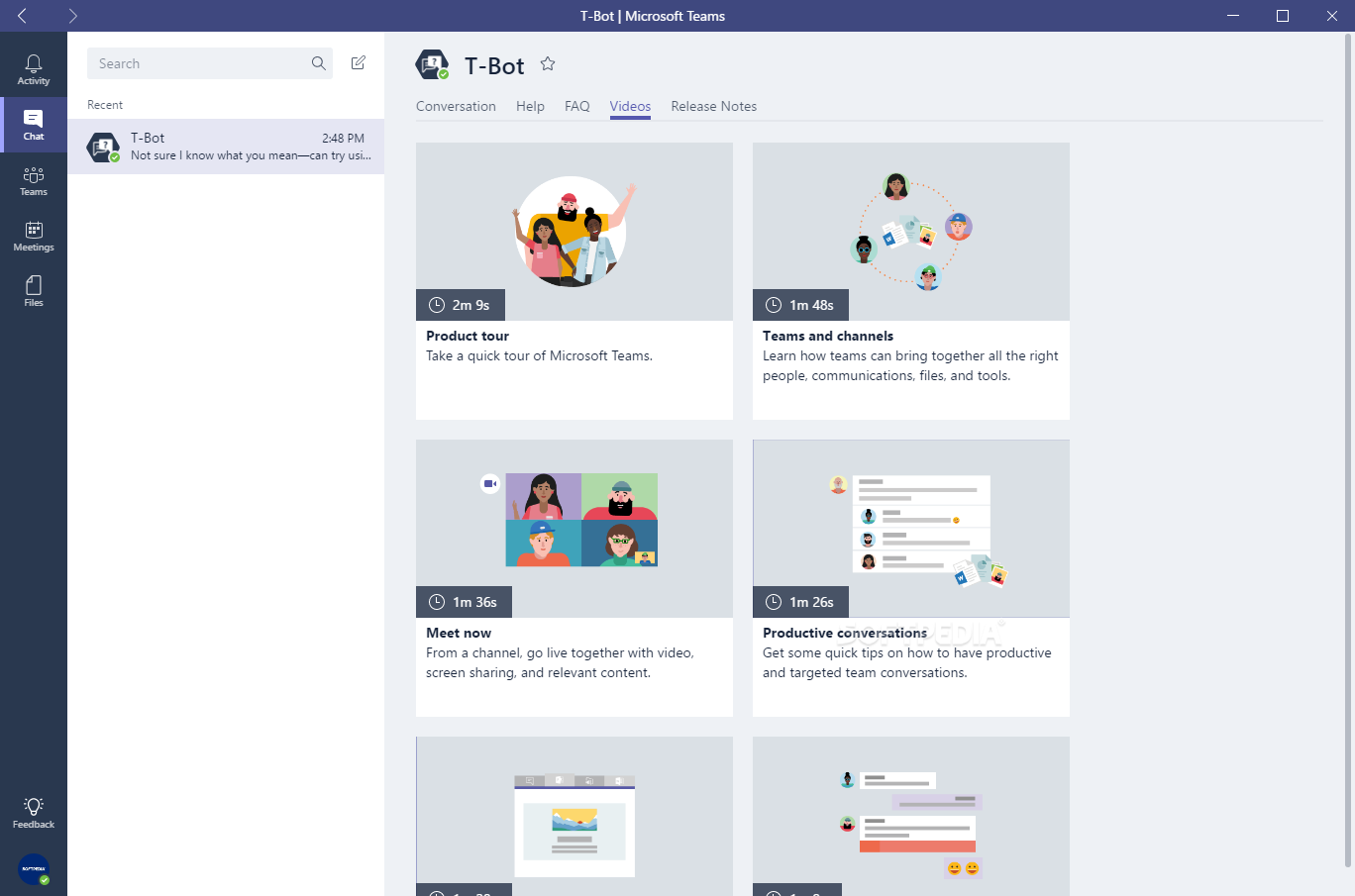Select the Videos tab
1355x896 pixels.
[630, 106]
